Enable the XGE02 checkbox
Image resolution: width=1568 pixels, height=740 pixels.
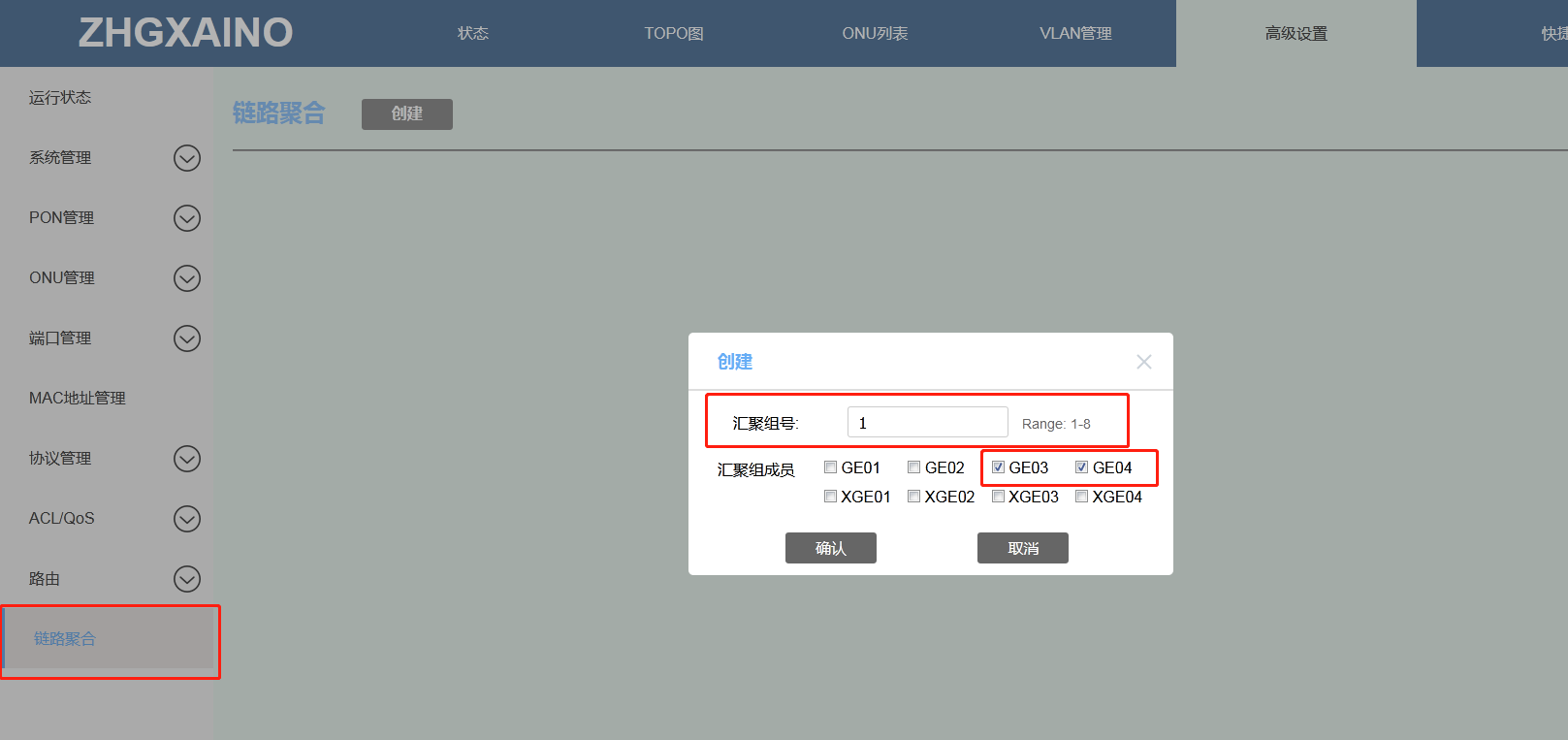[x=913, y=497]
